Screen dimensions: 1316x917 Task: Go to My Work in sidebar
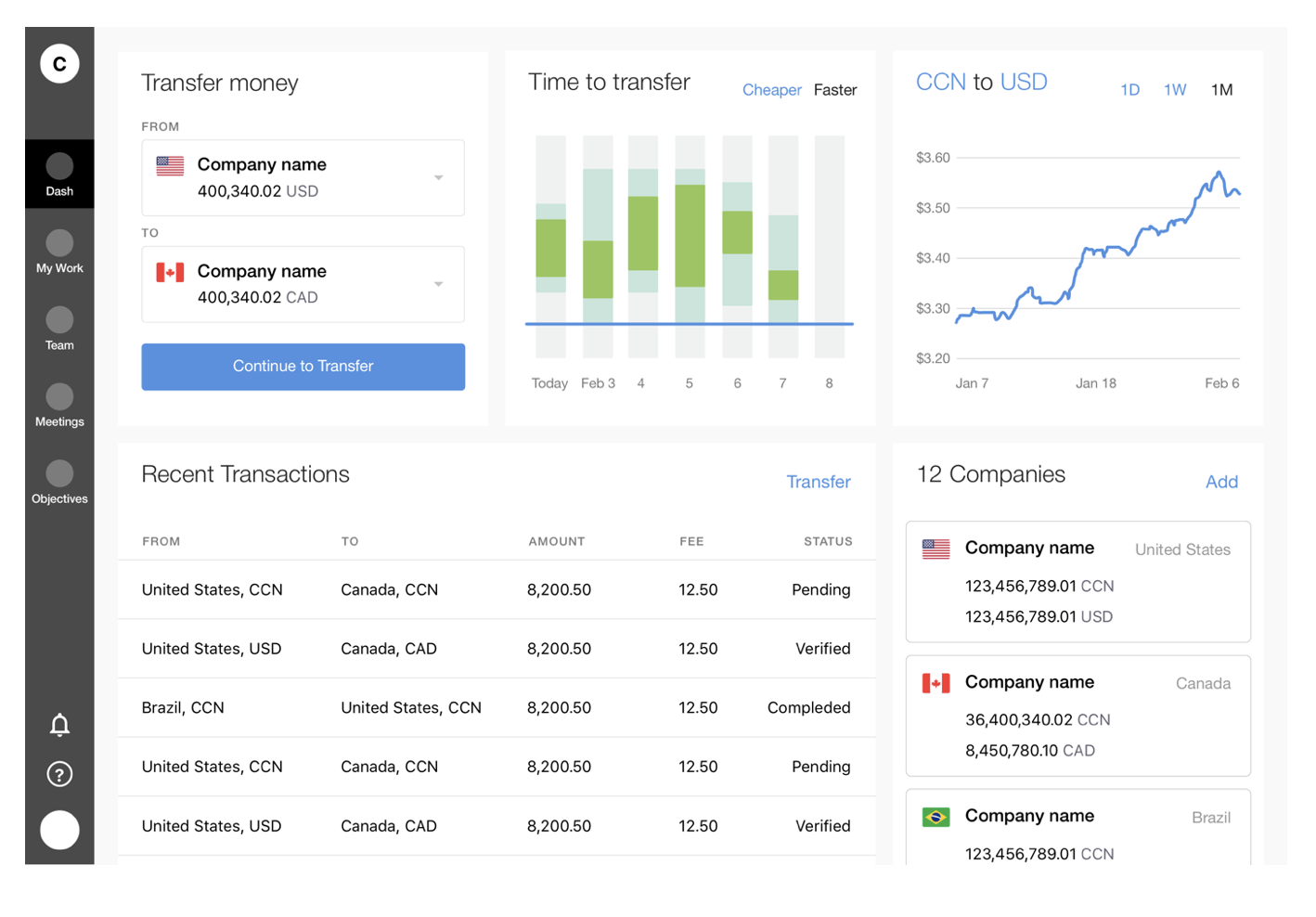point(59,252)
